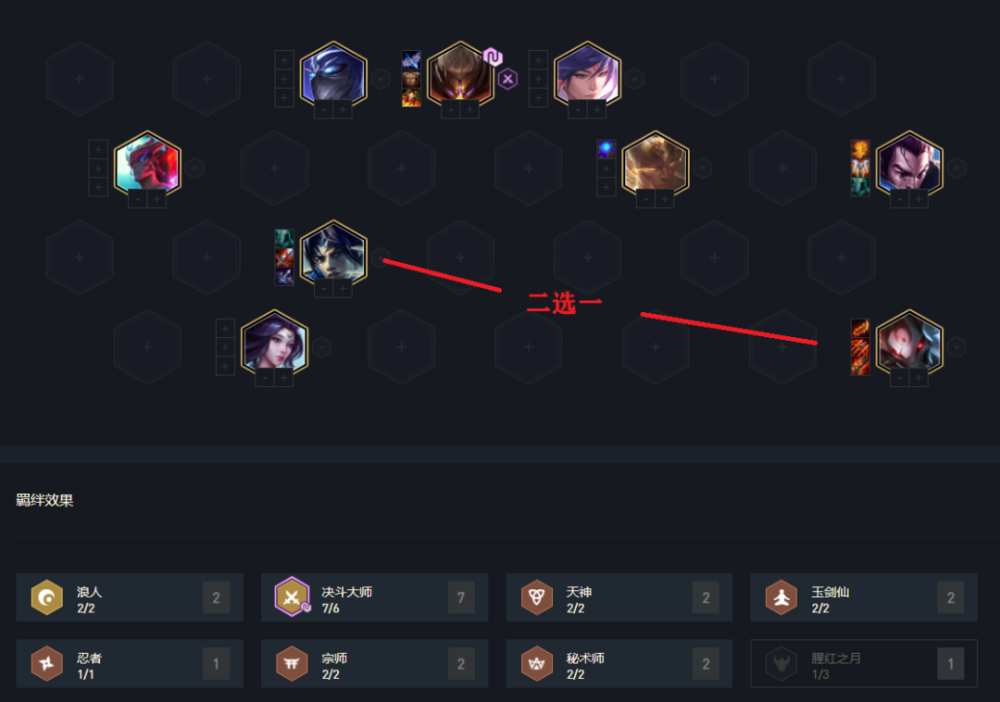
Task: Click the 秘术师 trait icon
Action: (x=537, y=664)
